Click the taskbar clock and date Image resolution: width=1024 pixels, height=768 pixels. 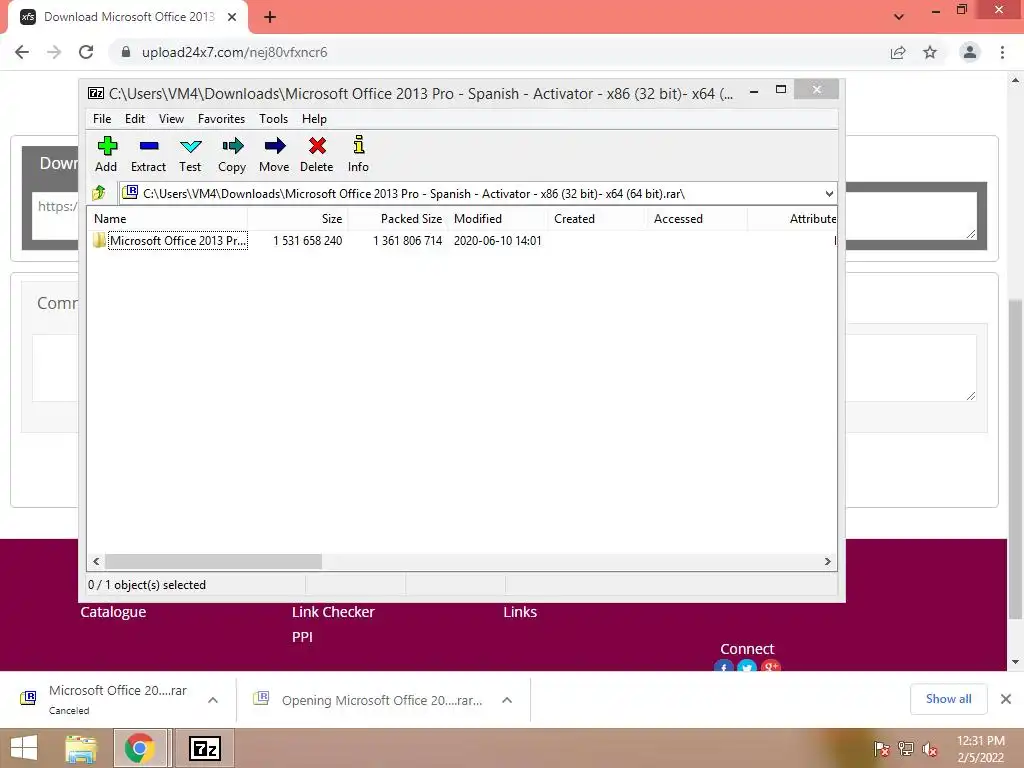(x=980, y=749)
